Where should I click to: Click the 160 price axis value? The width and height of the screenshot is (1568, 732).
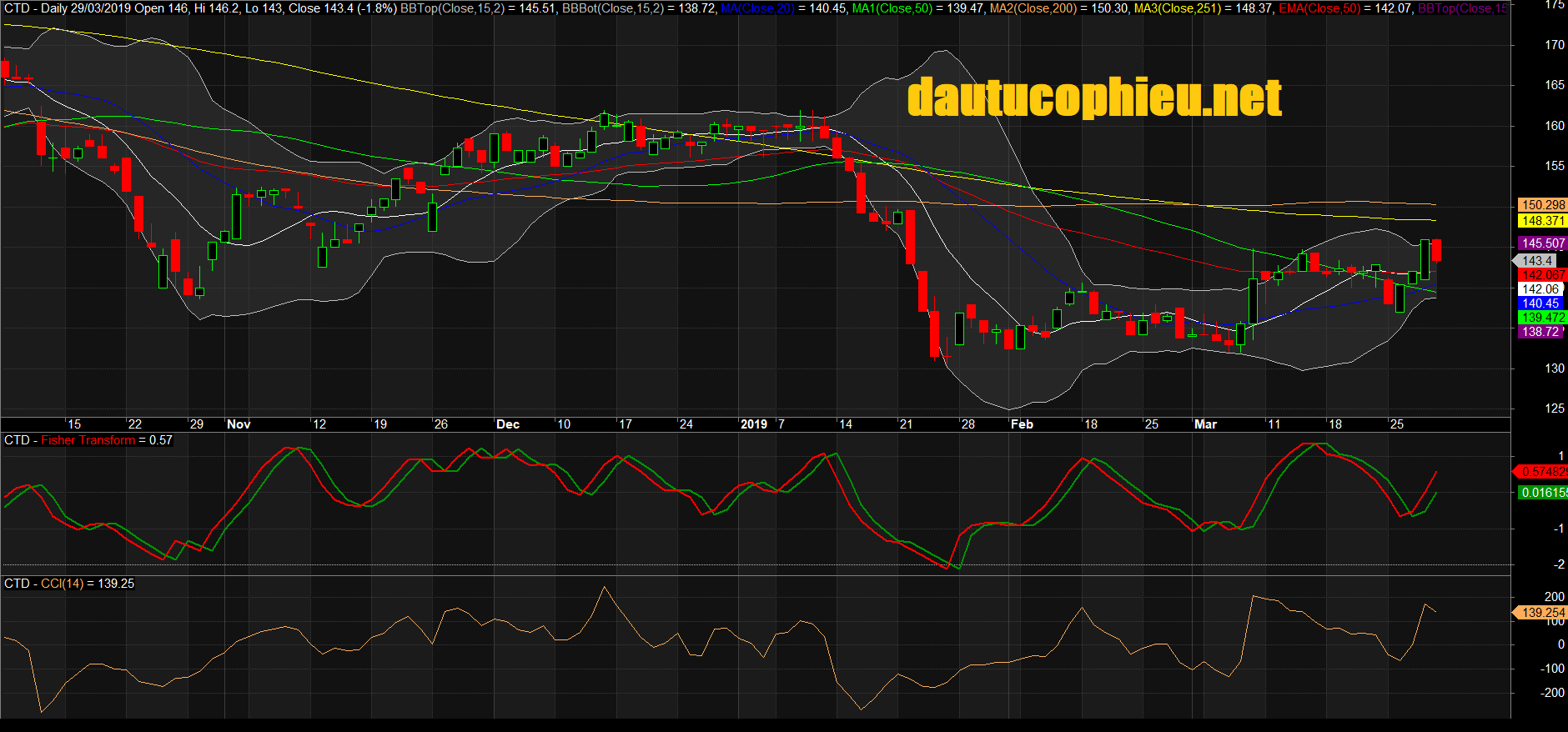click(1555, 126)
